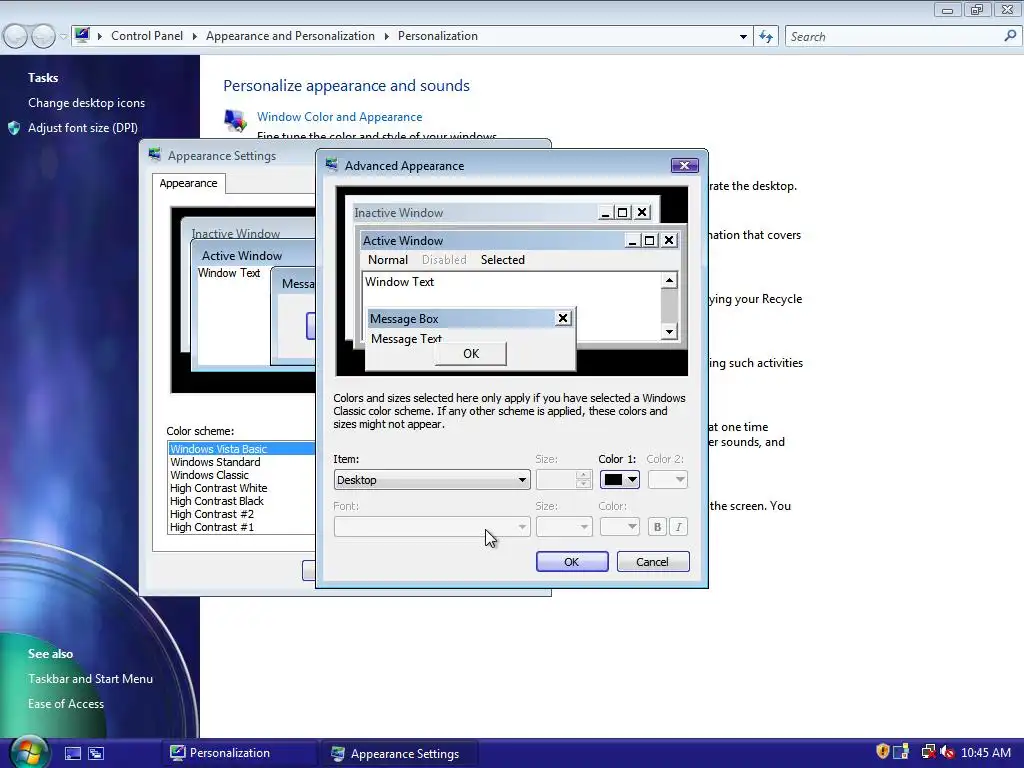Click Show Desktop quick launch icon
The height and width of the screenshot is (768, 1024).
(72, 754)
